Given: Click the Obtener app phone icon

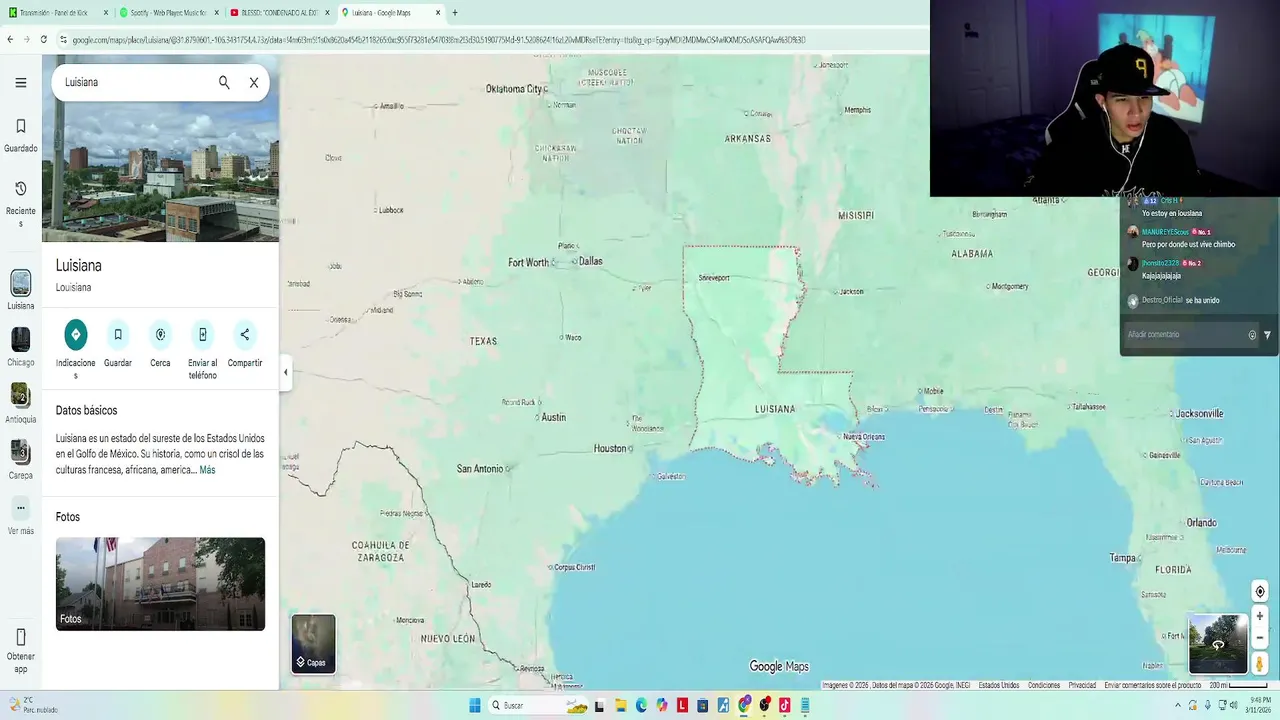Looking at the screenshot, I should click(x=21, y=637).
